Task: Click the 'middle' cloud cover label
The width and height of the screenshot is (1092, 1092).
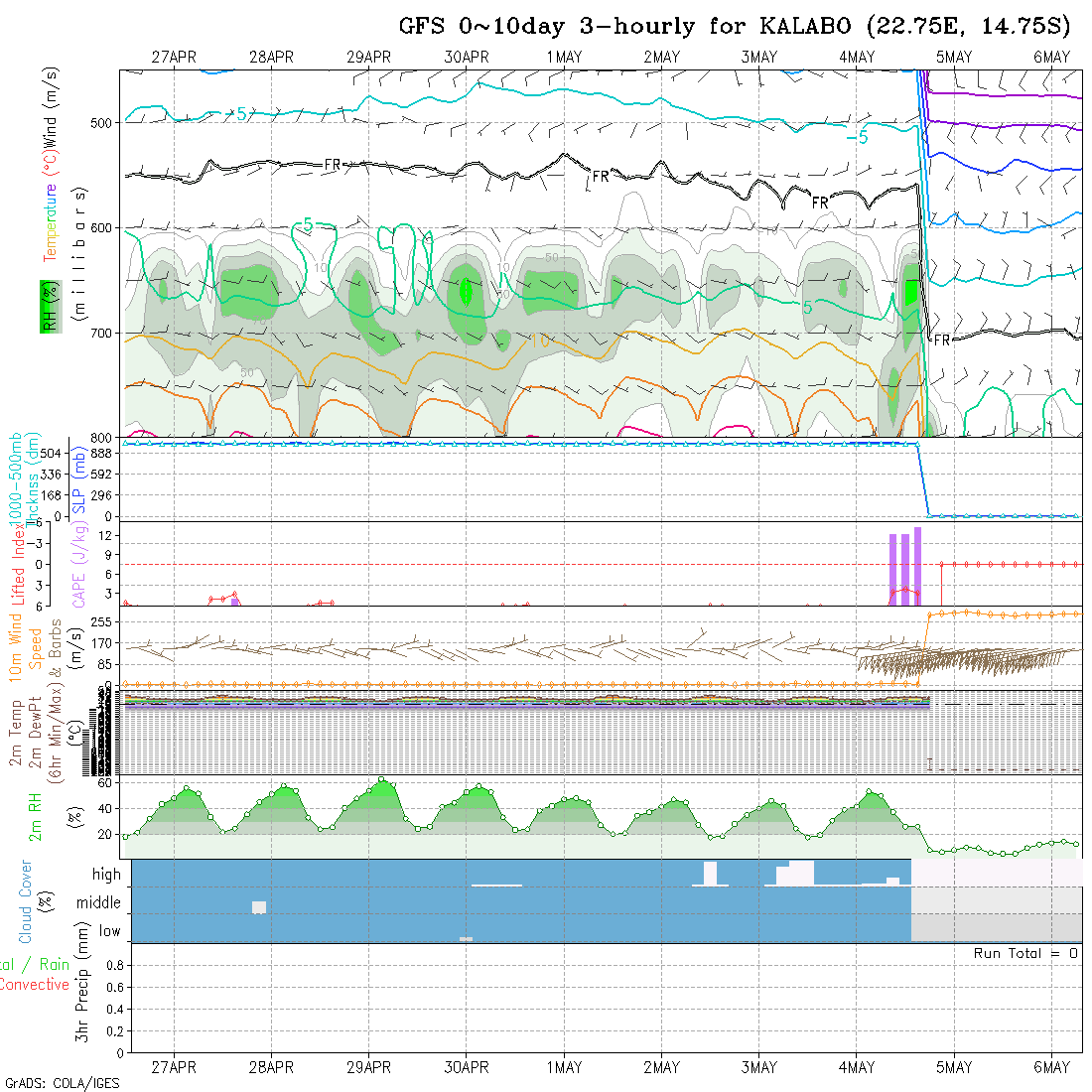Action: [x=99, y=902]
